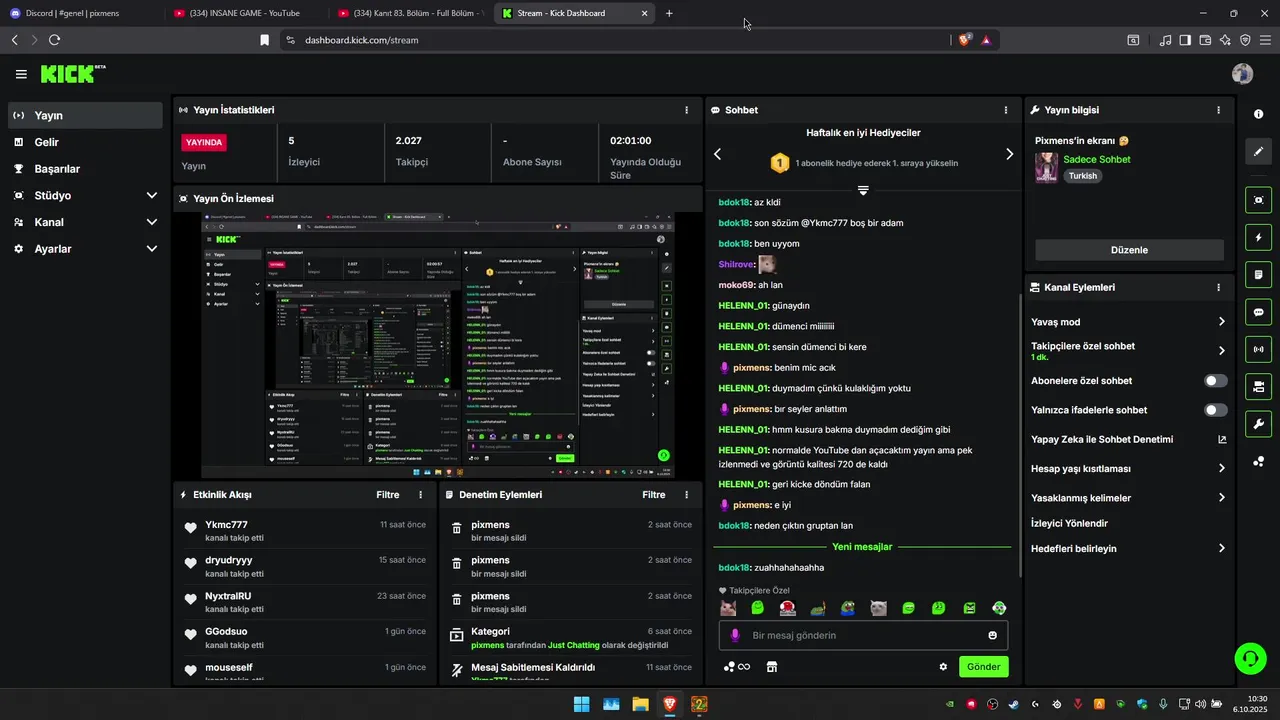Image resolution: width=1280 pixels, height=720 pixels.
Task: Click the pencil edit icon in the right toolbar
Action: pyautogui.click(x=1258, y=151)
